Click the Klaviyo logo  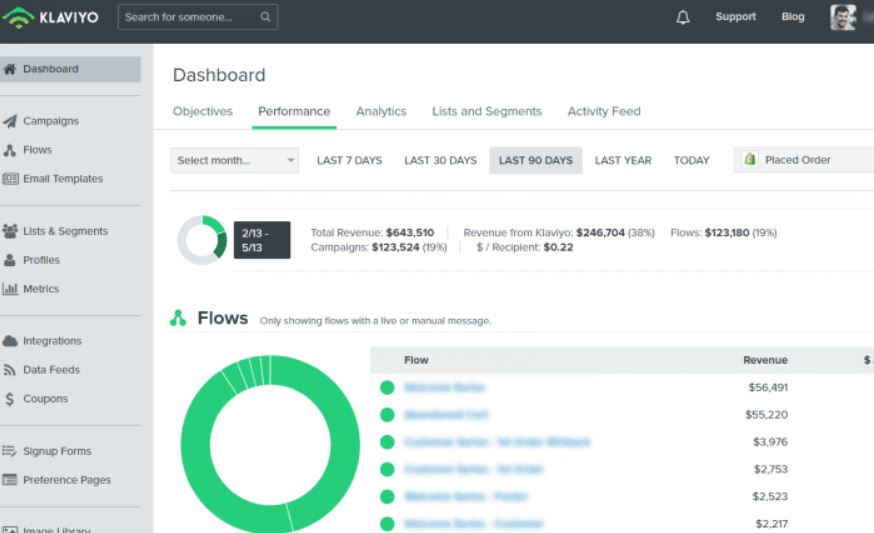pyautogui.click(x=51, y=17)
